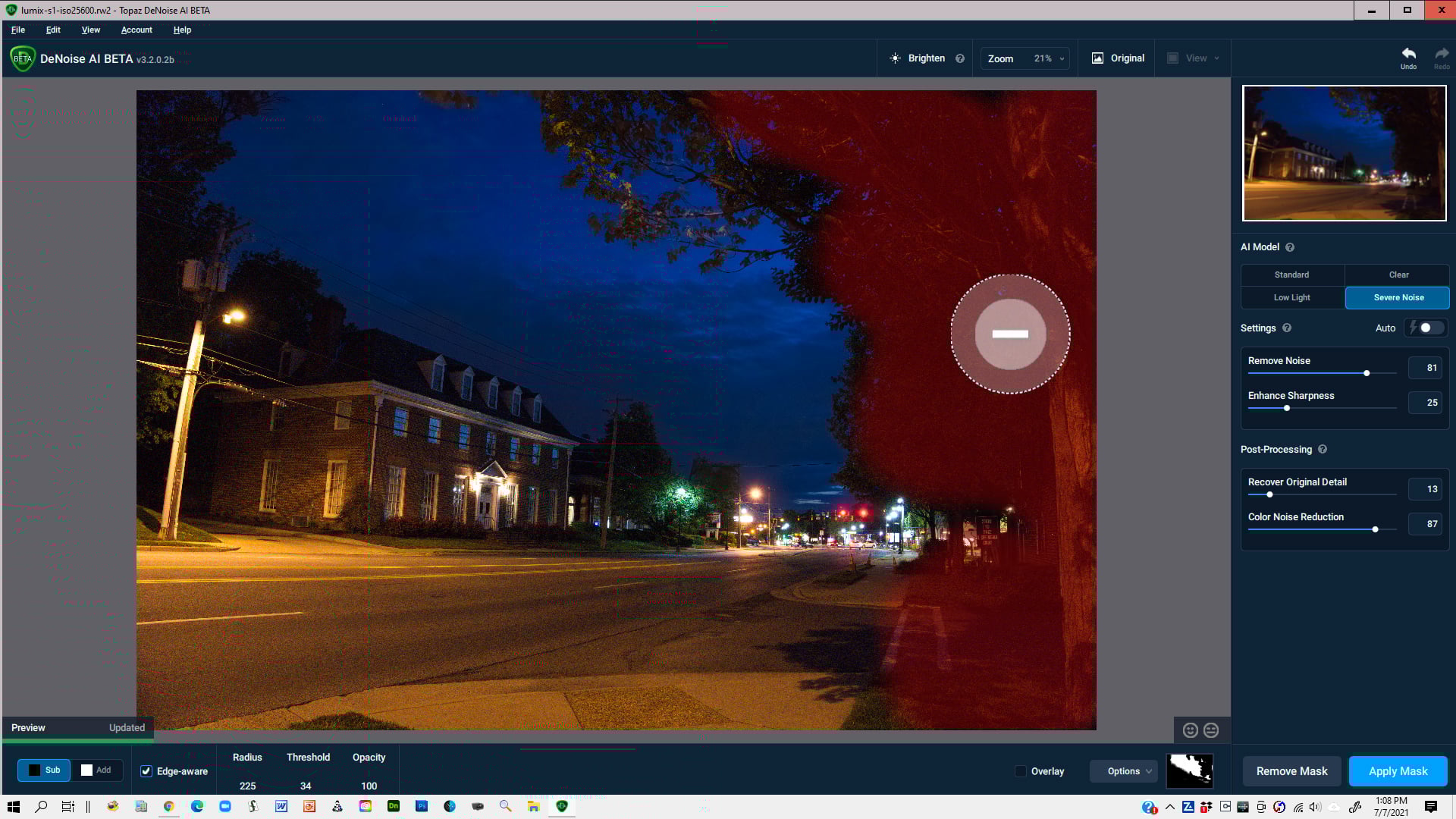1456x819 pixels.
Task: Open the Account menu
Action: coord(136,30)
